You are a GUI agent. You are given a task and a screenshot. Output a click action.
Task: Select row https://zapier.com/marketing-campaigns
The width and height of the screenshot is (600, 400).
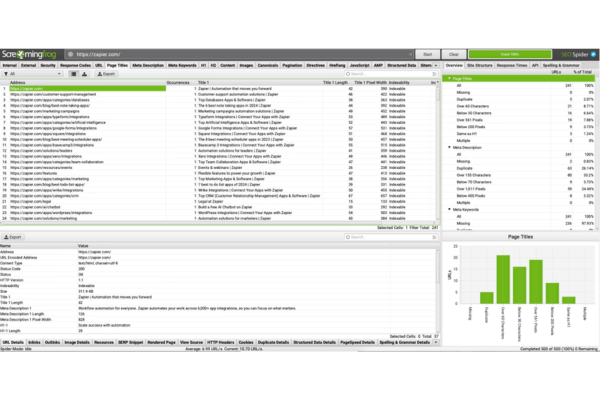coord(218,111)
